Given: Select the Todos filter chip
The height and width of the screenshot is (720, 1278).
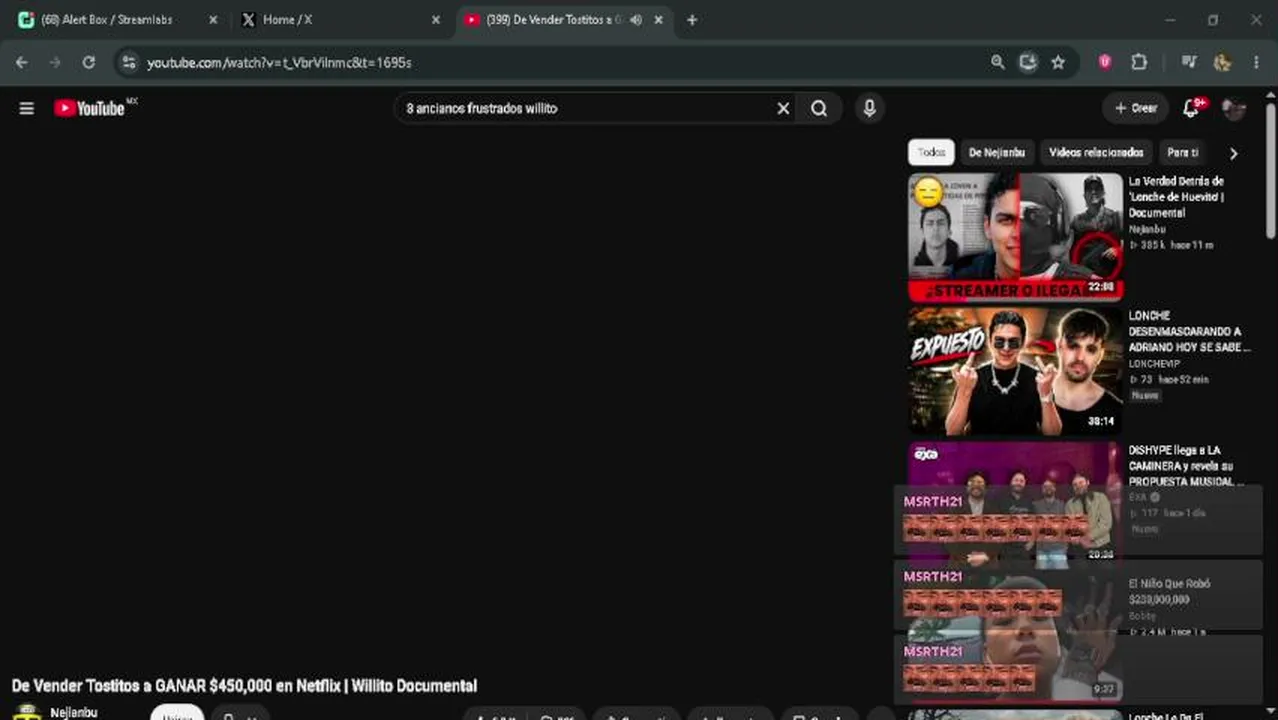Looking at the screenshot, I should [x=931, y=152].
